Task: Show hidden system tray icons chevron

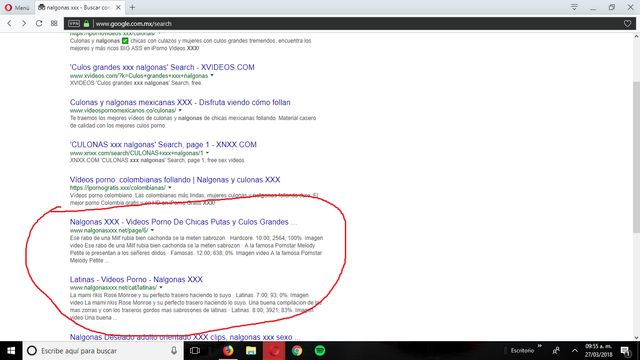Action: [x=575, y=351]
